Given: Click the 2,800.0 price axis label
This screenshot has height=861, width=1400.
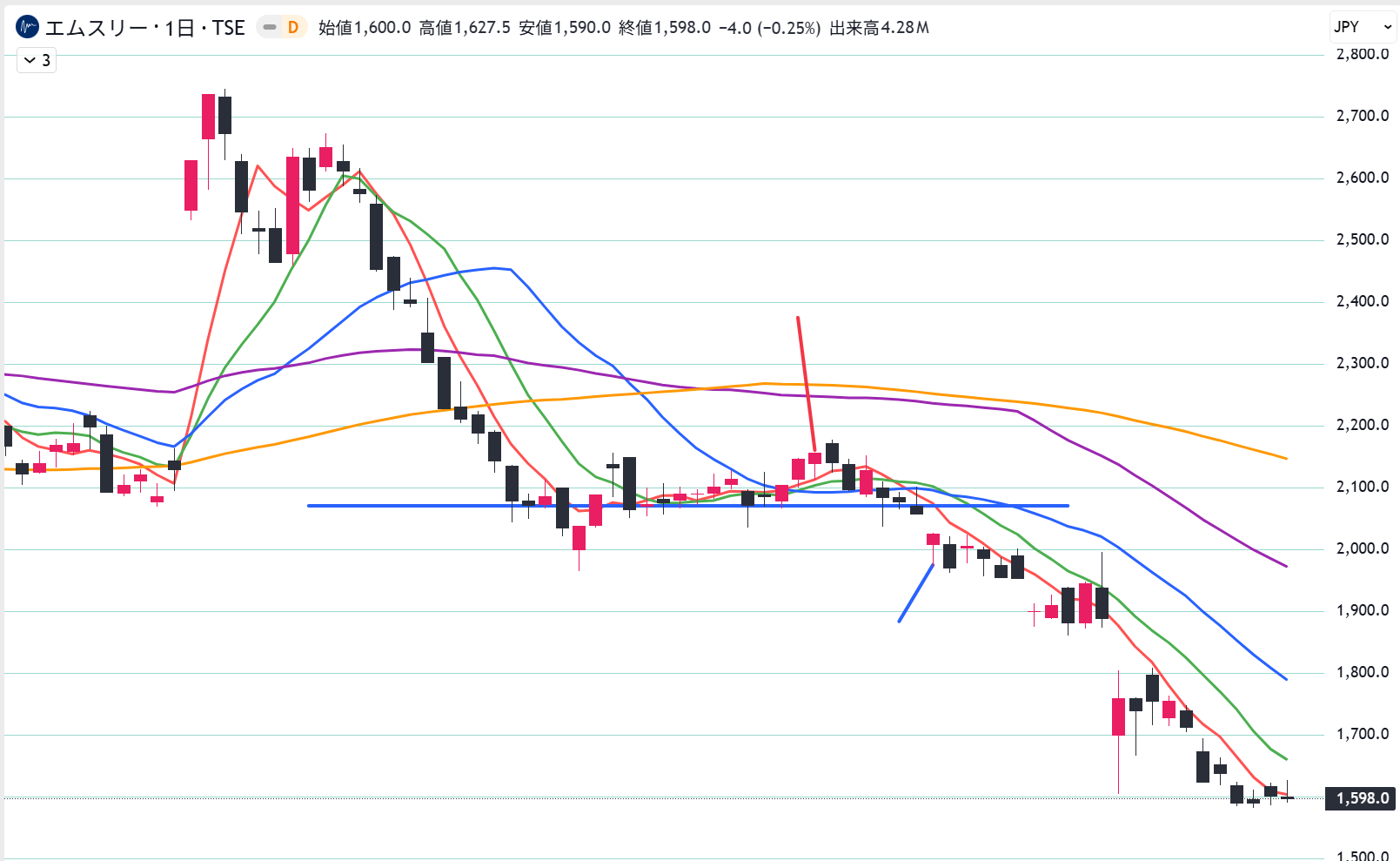Looking at the screenshot, I should [1362, 54].
